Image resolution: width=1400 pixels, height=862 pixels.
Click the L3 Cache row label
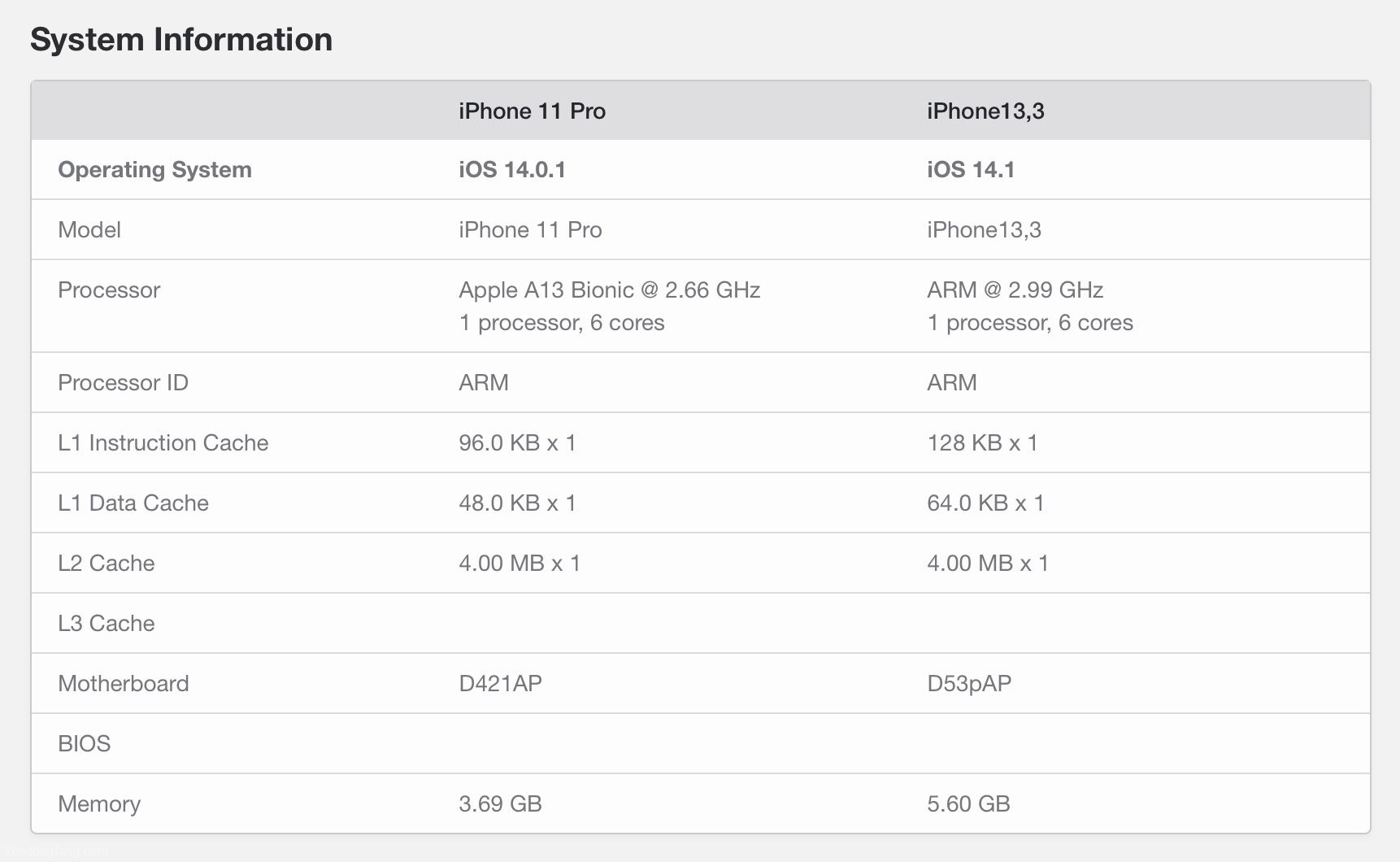tap(106, 624)
